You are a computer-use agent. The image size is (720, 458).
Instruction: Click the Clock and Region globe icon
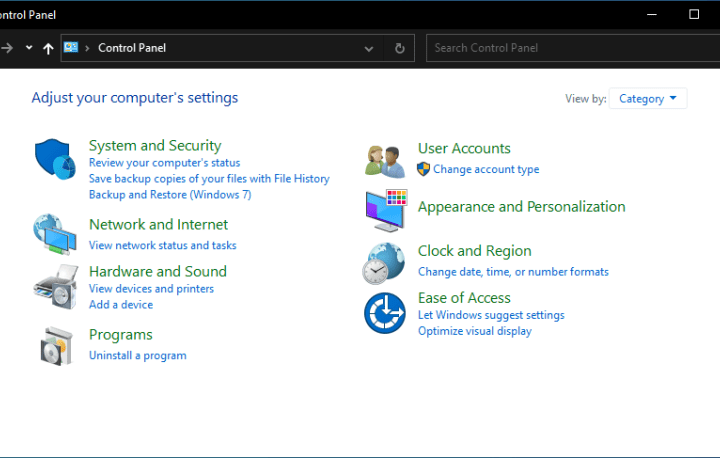[x=385, y=263]
